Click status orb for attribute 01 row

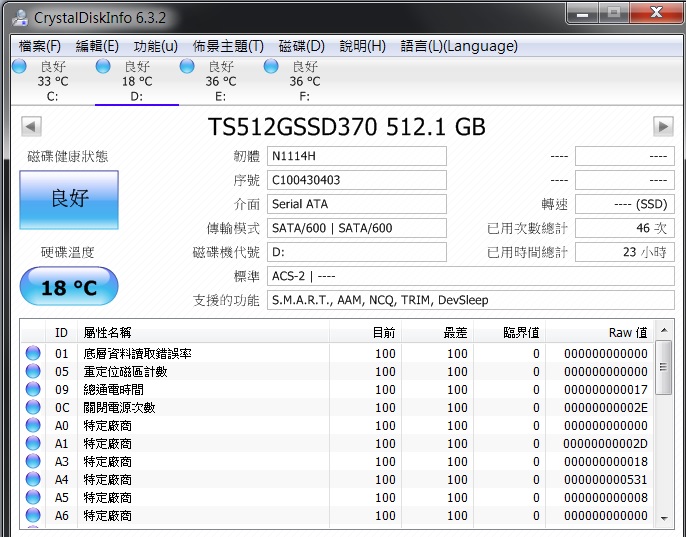click(x=33, y=353)
